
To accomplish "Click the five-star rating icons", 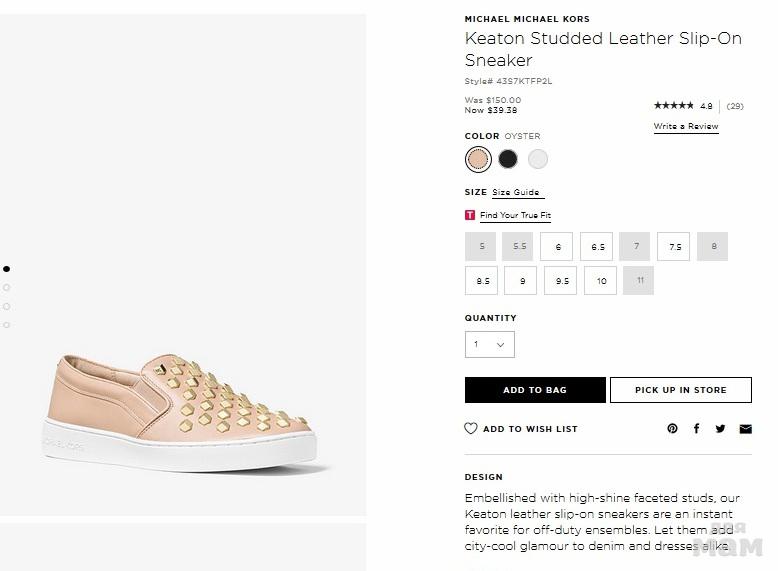I will (673, 106).
